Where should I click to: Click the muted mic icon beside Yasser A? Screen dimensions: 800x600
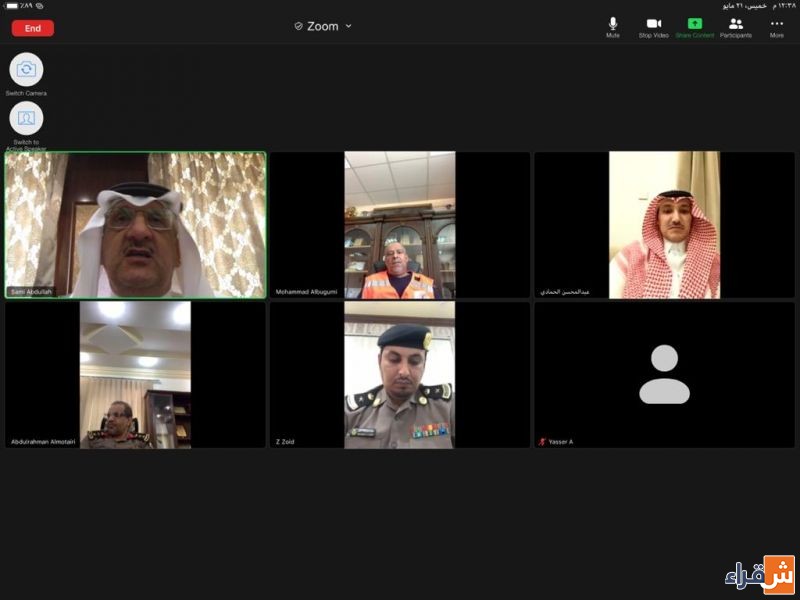tap(542, 441)
